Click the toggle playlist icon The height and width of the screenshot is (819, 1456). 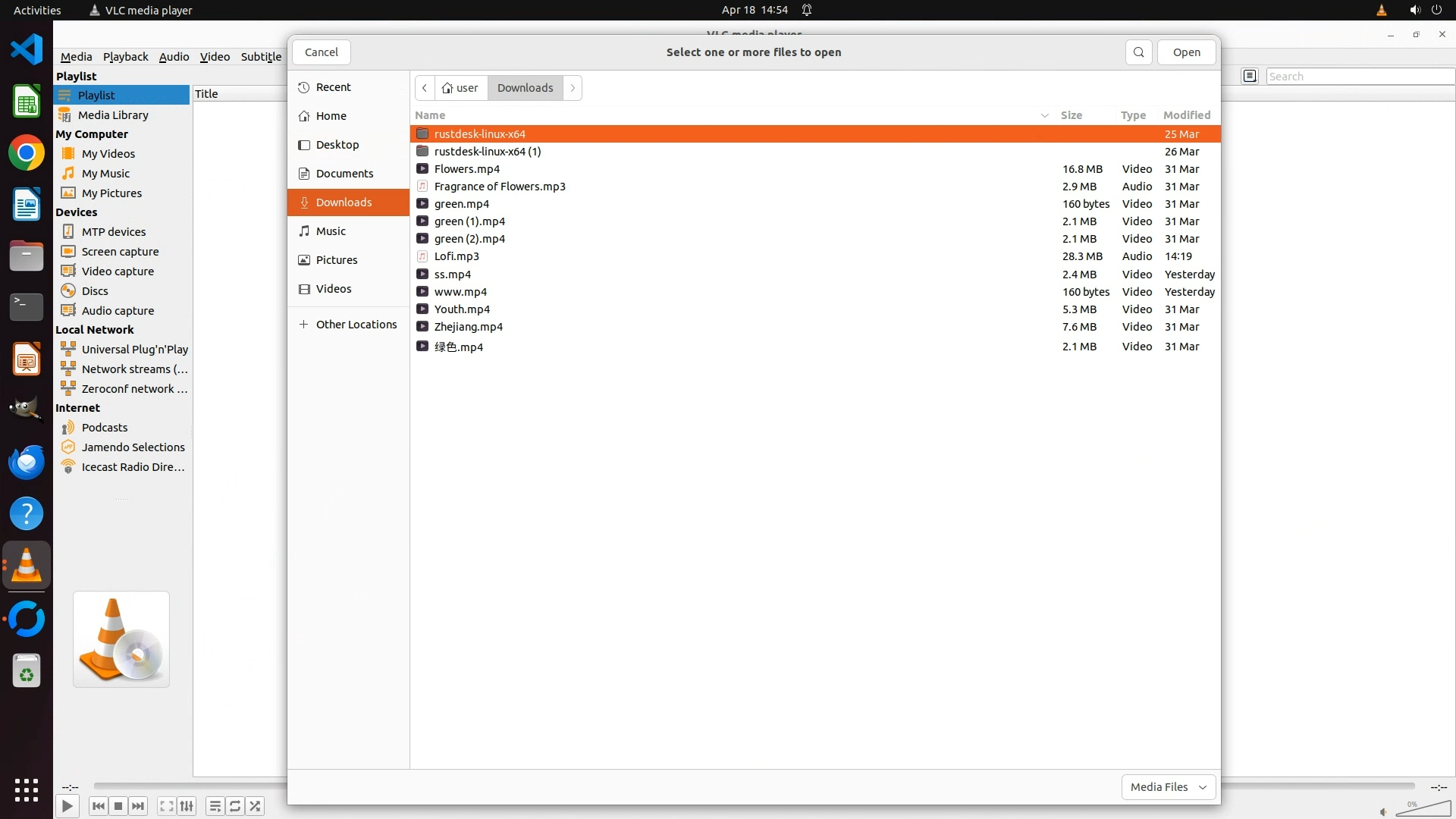coord(215,806)
